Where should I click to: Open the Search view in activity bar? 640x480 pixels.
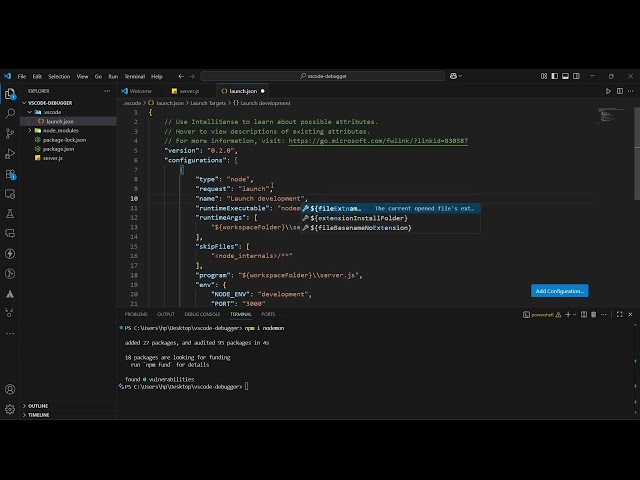[10, 113]
